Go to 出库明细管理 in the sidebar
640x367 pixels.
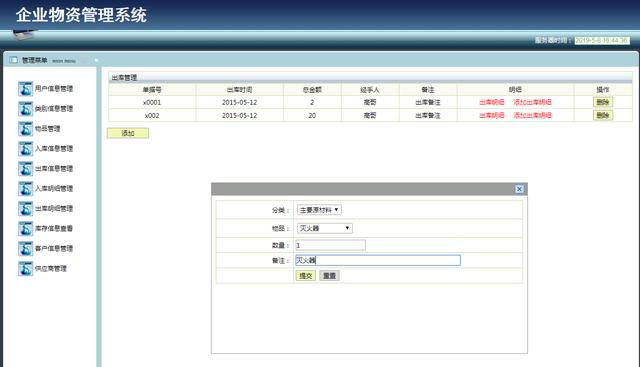(x=54, y=209)
